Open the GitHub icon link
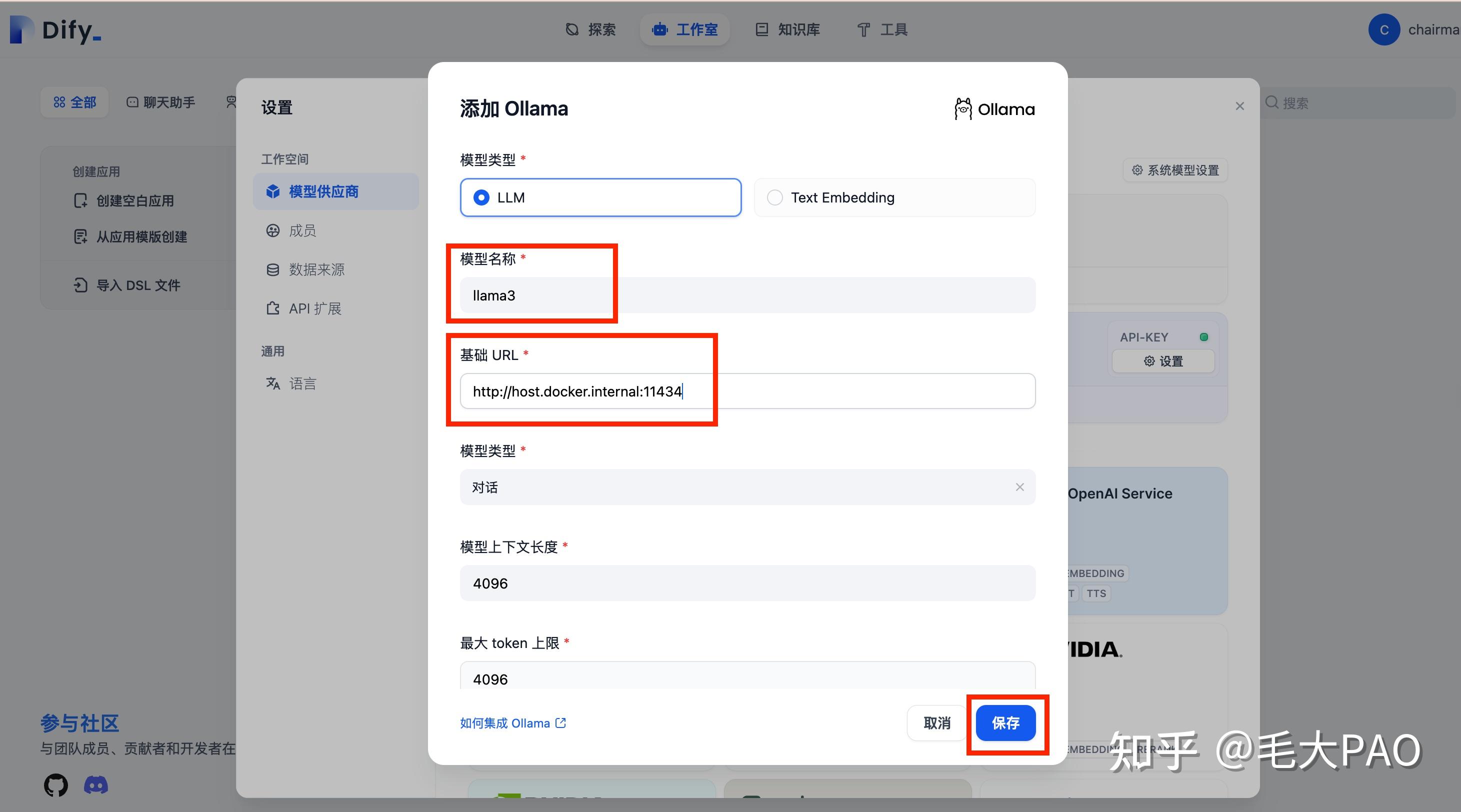Viewport: 1461px width, 812px height. pyautogui.click(x=56, y=785)
